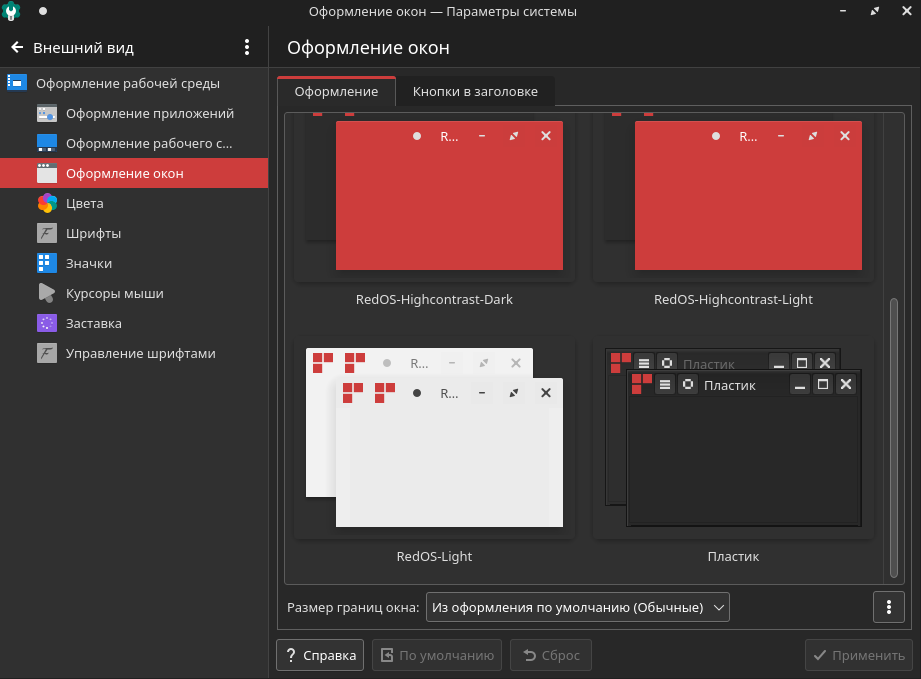This screenshot has width=921, height=679.
Task: Select the Шрифты fonts icon
Action: click(47, 233)
